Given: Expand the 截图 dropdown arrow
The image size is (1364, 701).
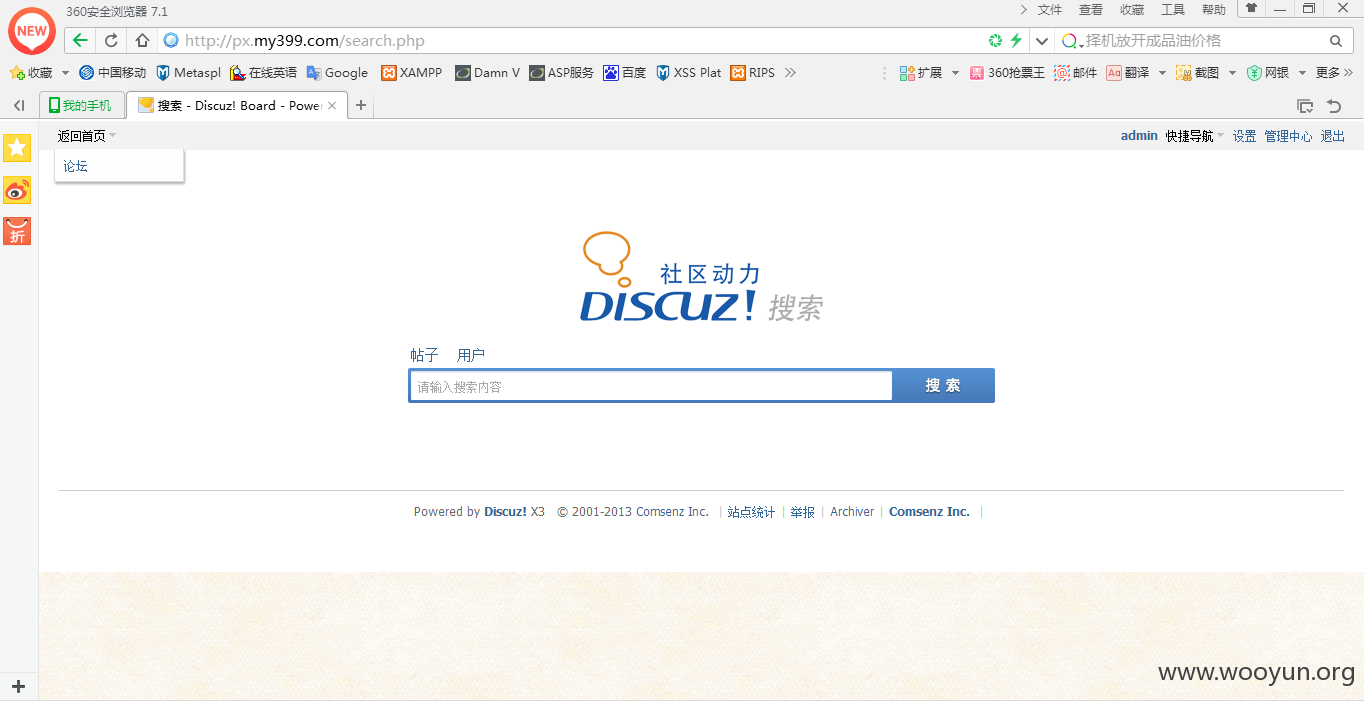Looking at the screenshot, I should click(1232, 73).
